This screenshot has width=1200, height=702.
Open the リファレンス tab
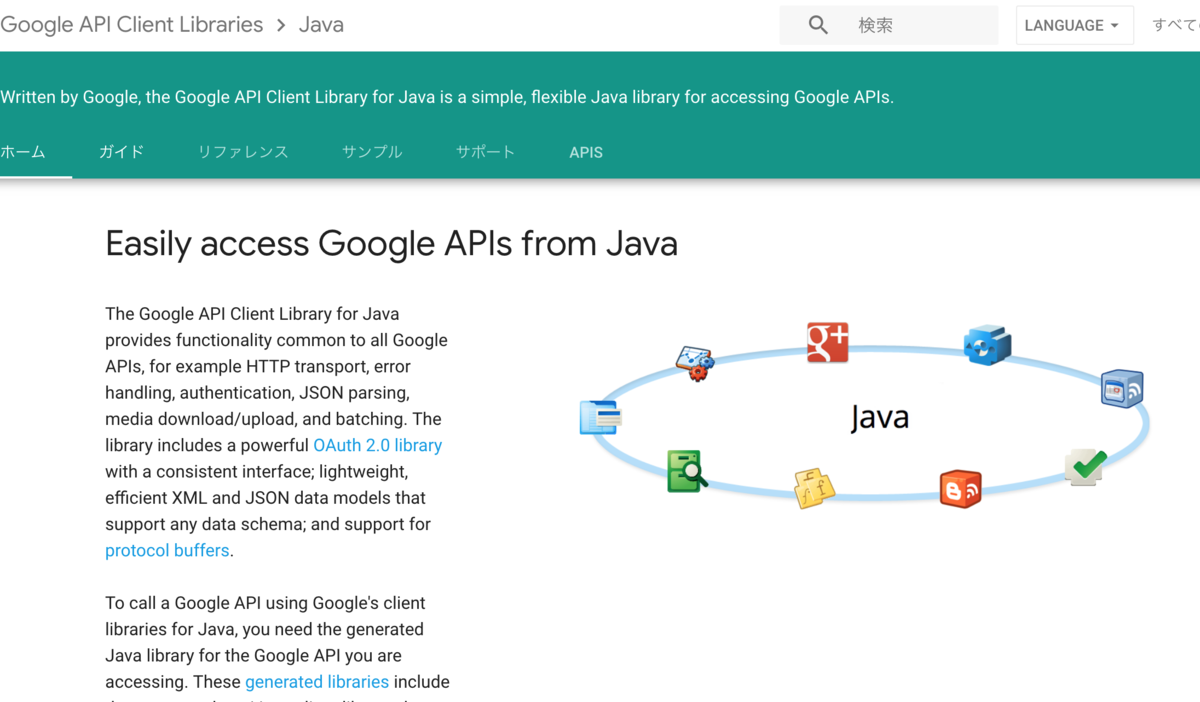point(243,152)
